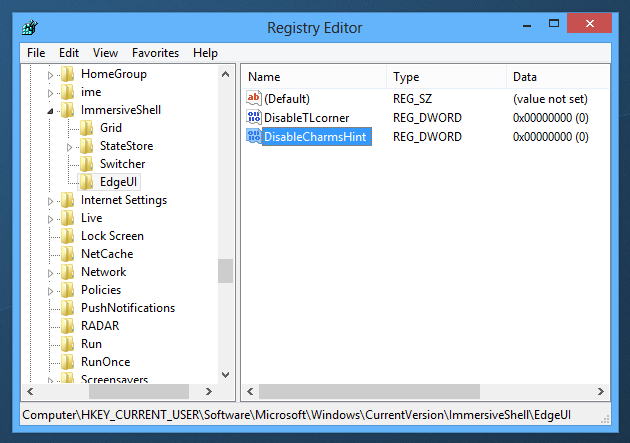Click the status bar registry path

(x=297, y=415)
